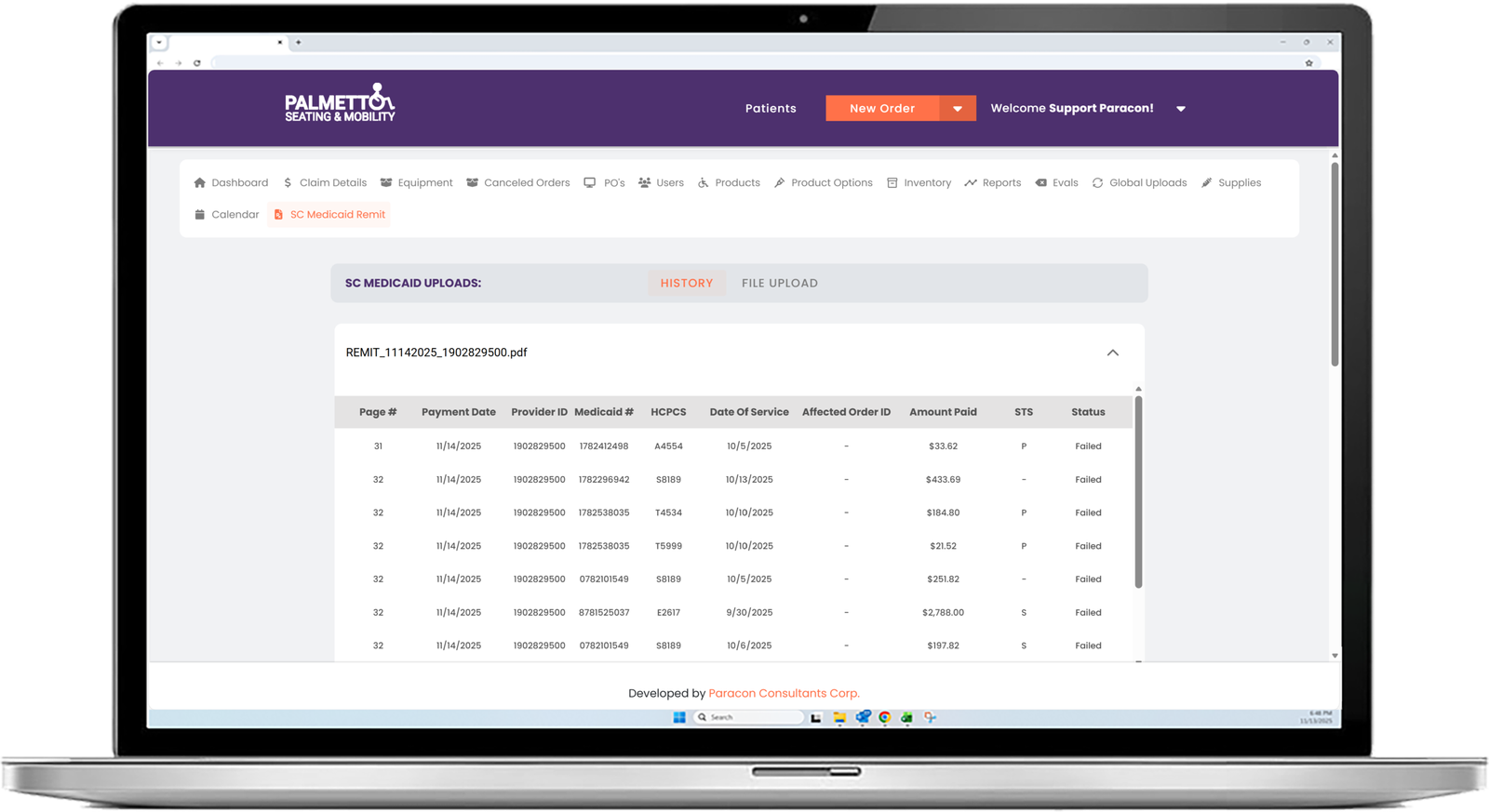Click the Users group icon
The height and width of the screenshot is (812, 1489).
click(644, 183)
